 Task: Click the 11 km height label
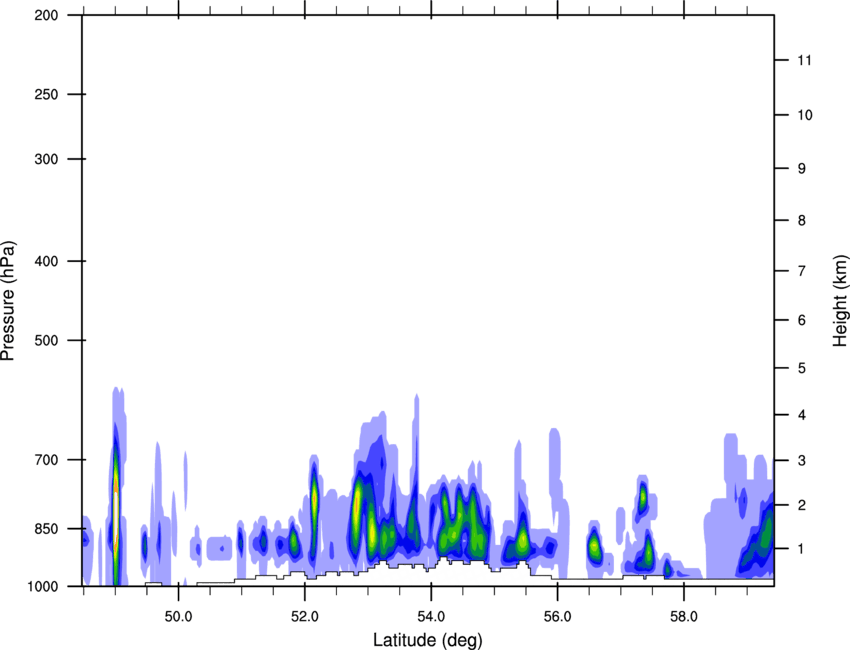tap(804, 60)
